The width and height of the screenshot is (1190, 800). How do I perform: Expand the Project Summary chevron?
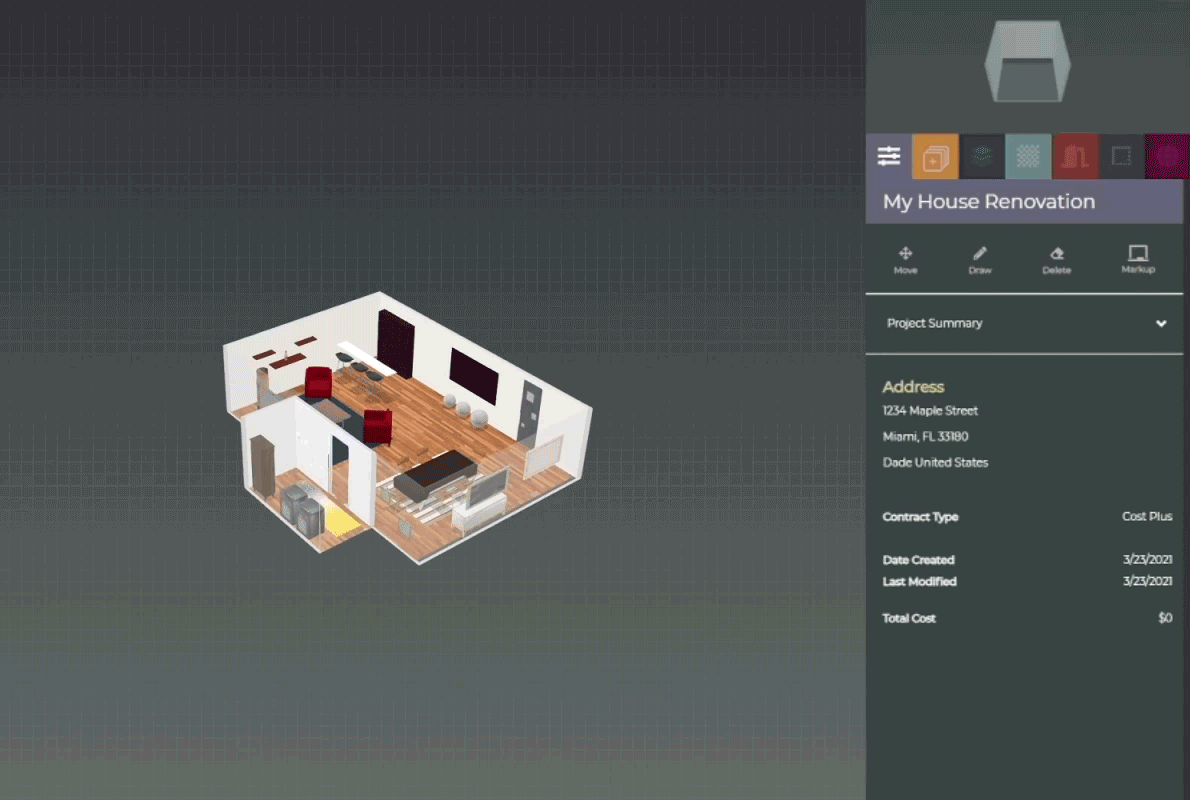1161,324
